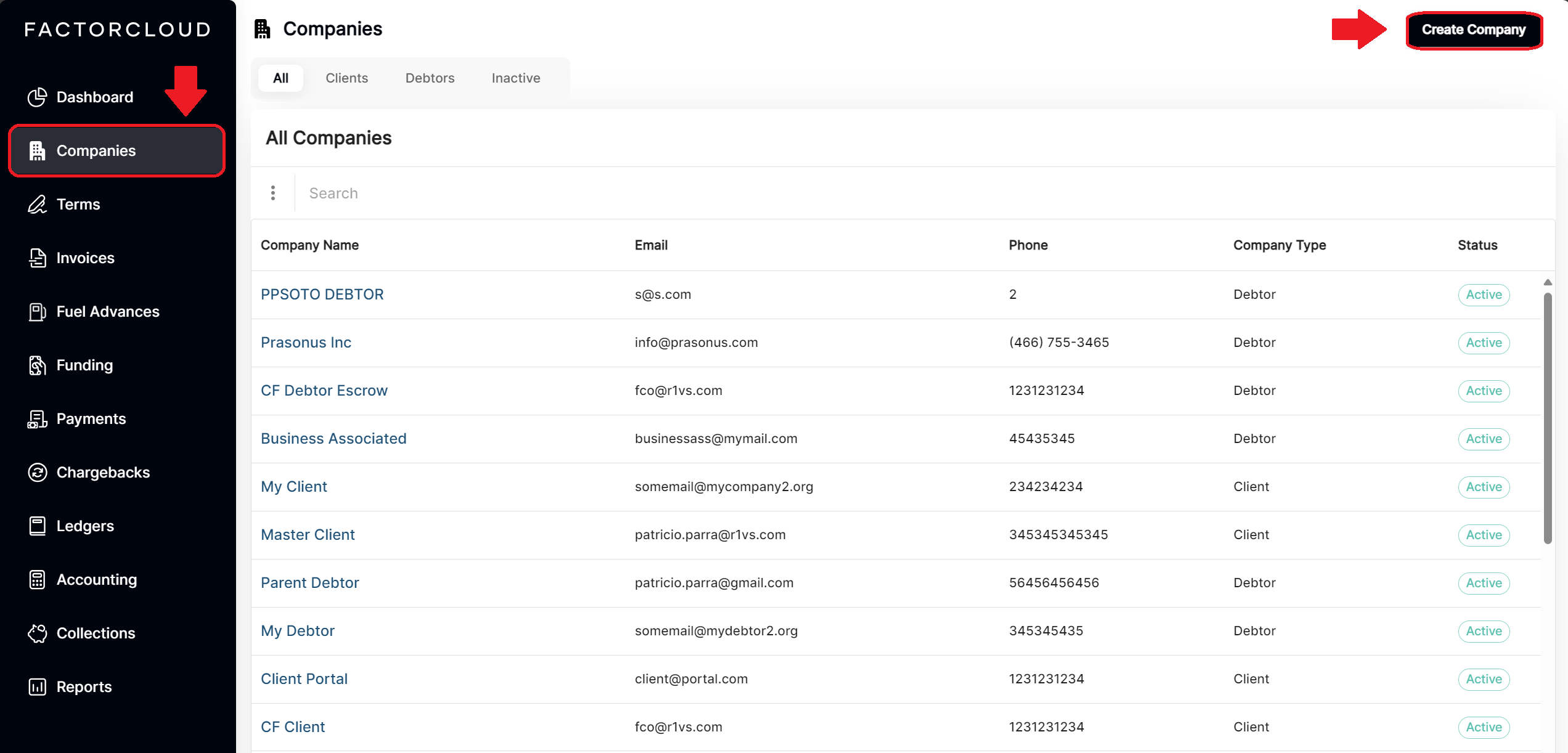The image size is (1568, 753).
Task: Open the Master Client company record
Action: click(308, 534)
